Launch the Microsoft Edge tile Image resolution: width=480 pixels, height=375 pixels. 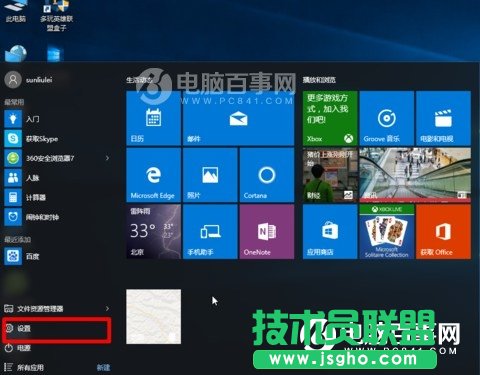point(154,175)
